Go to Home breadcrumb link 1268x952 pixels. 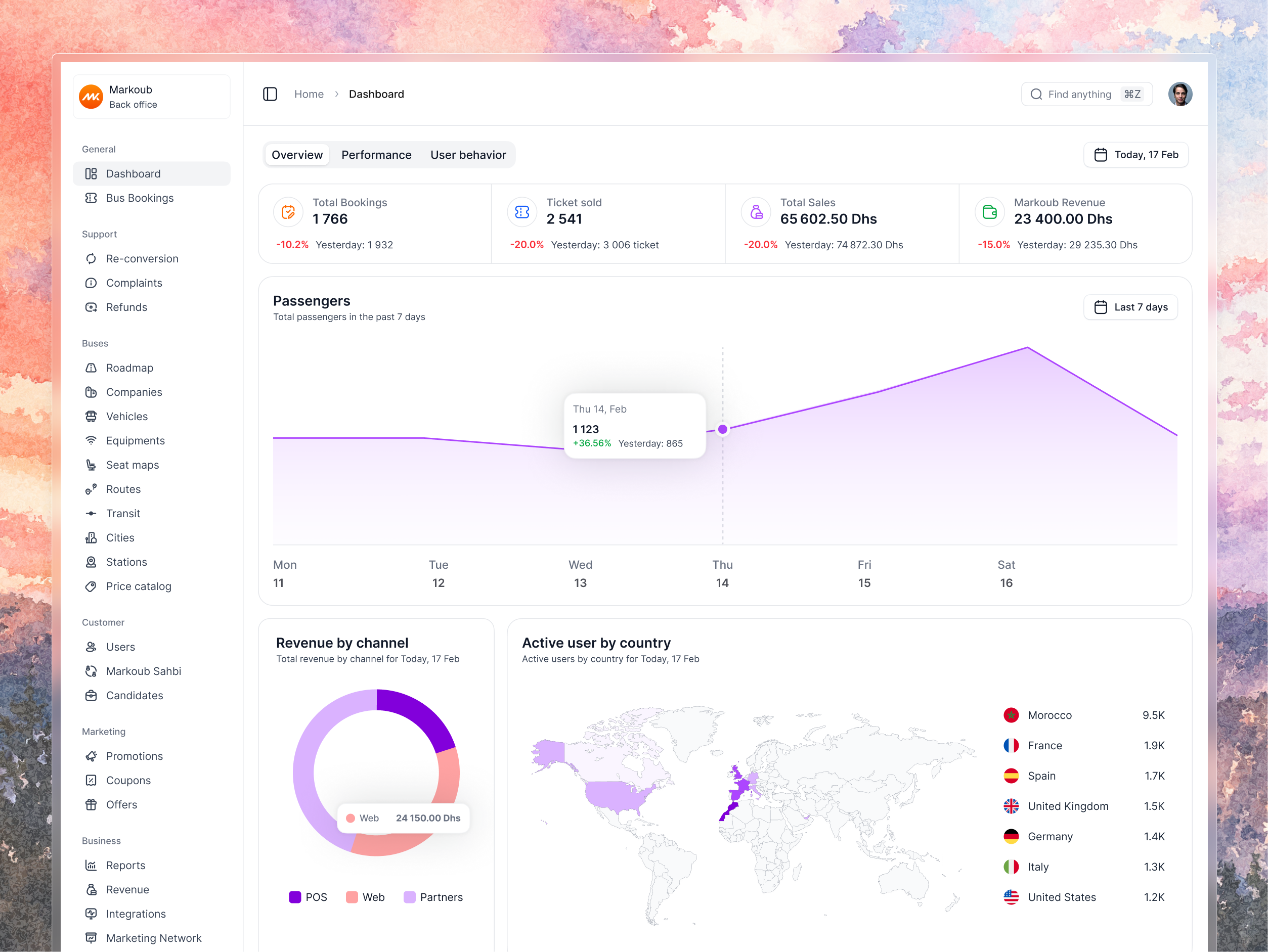pyautogui.click(x=309, y=94)
